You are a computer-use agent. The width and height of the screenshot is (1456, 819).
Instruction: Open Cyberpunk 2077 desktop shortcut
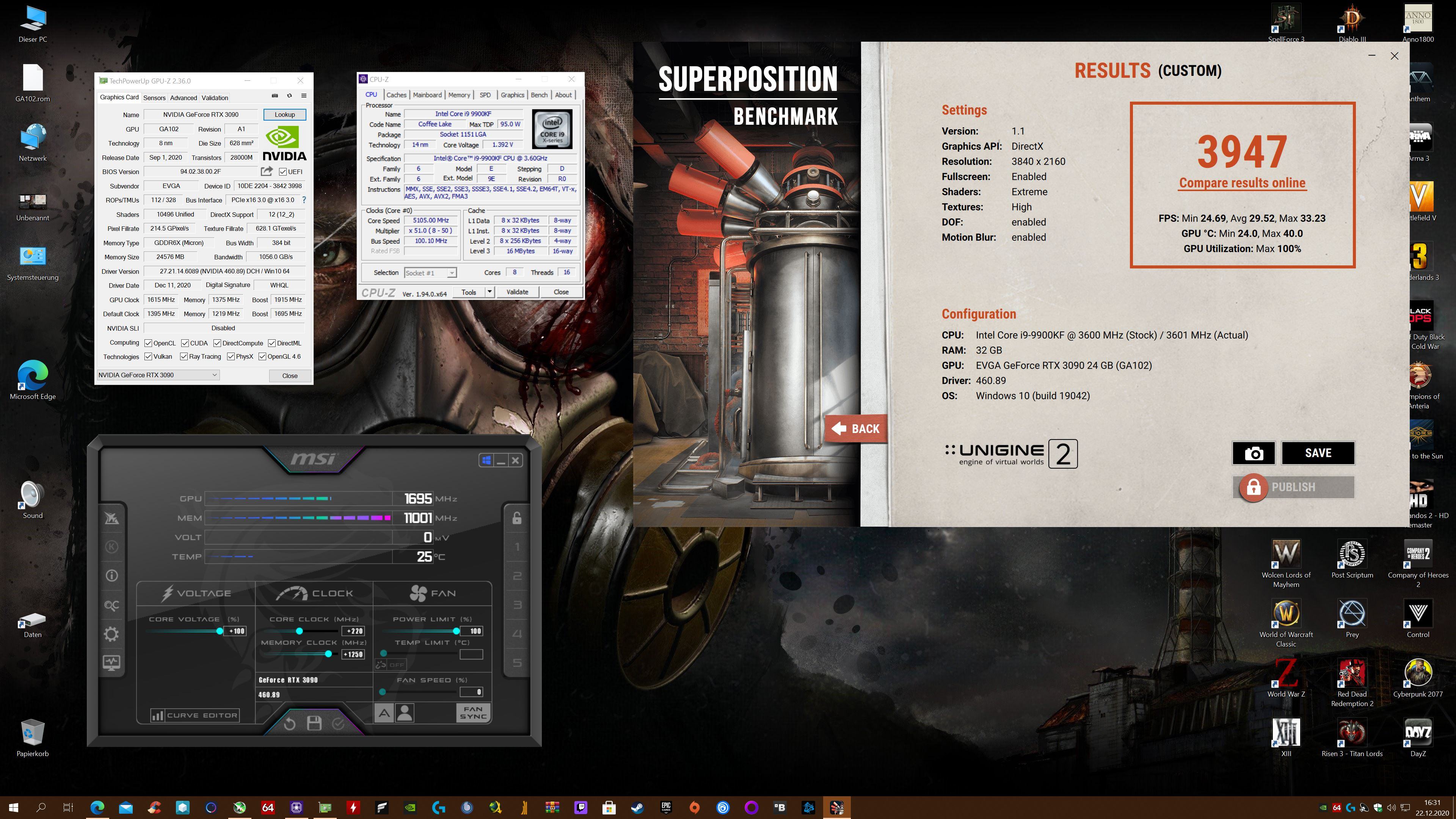pyautogui.click(x=1418, y=678)
